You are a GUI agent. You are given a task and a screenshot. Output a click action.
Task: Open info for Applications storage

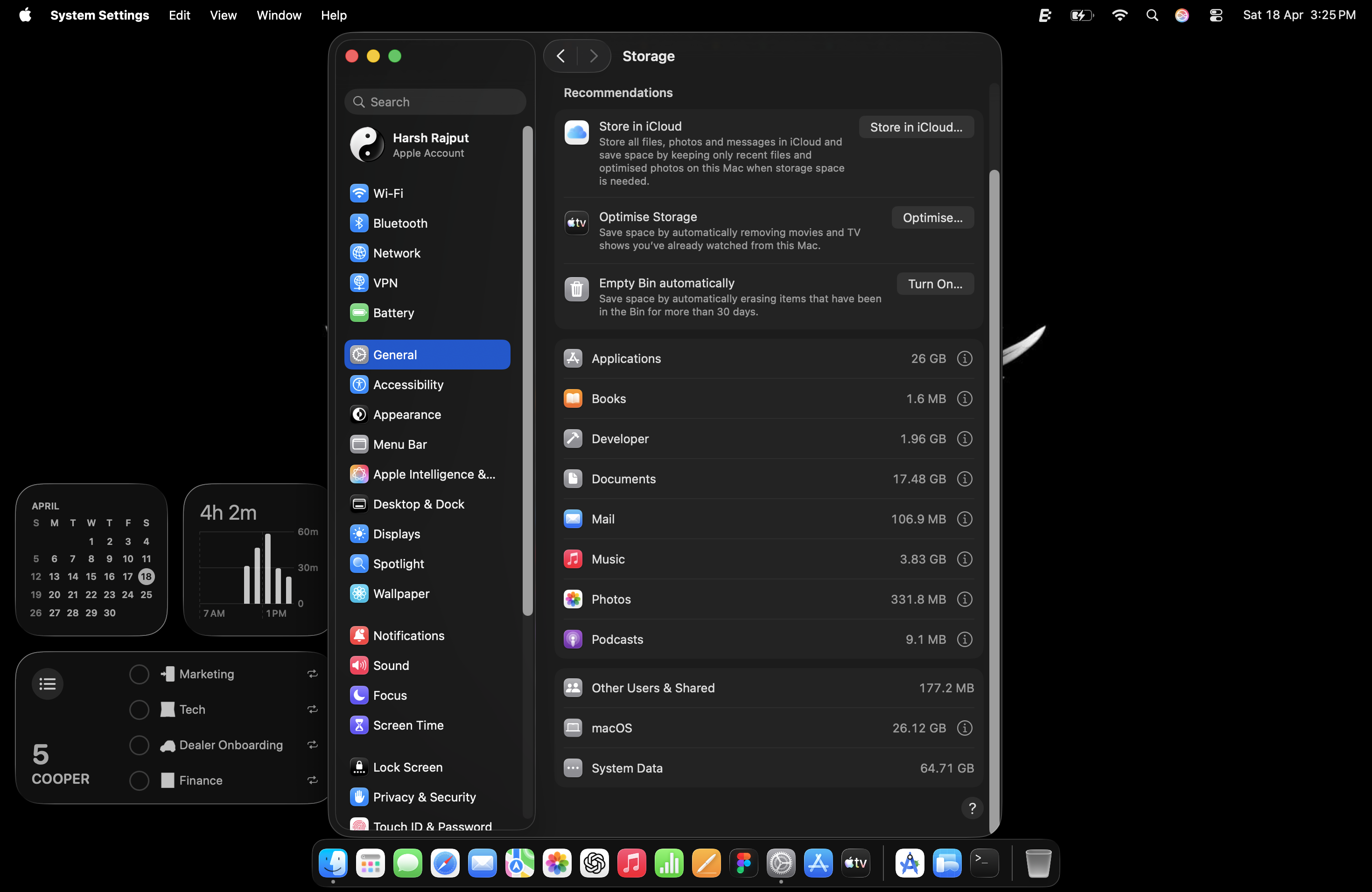click(965, 358)
